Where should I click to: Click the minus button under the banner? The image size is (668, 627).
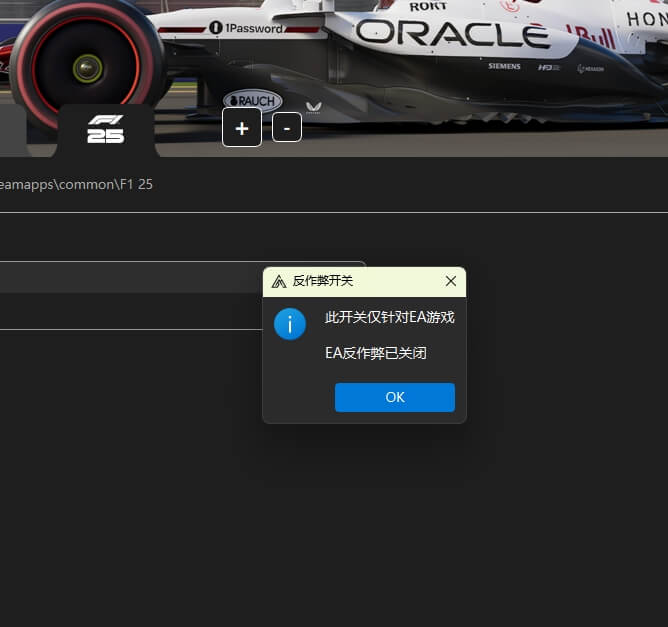click(287, 128)
